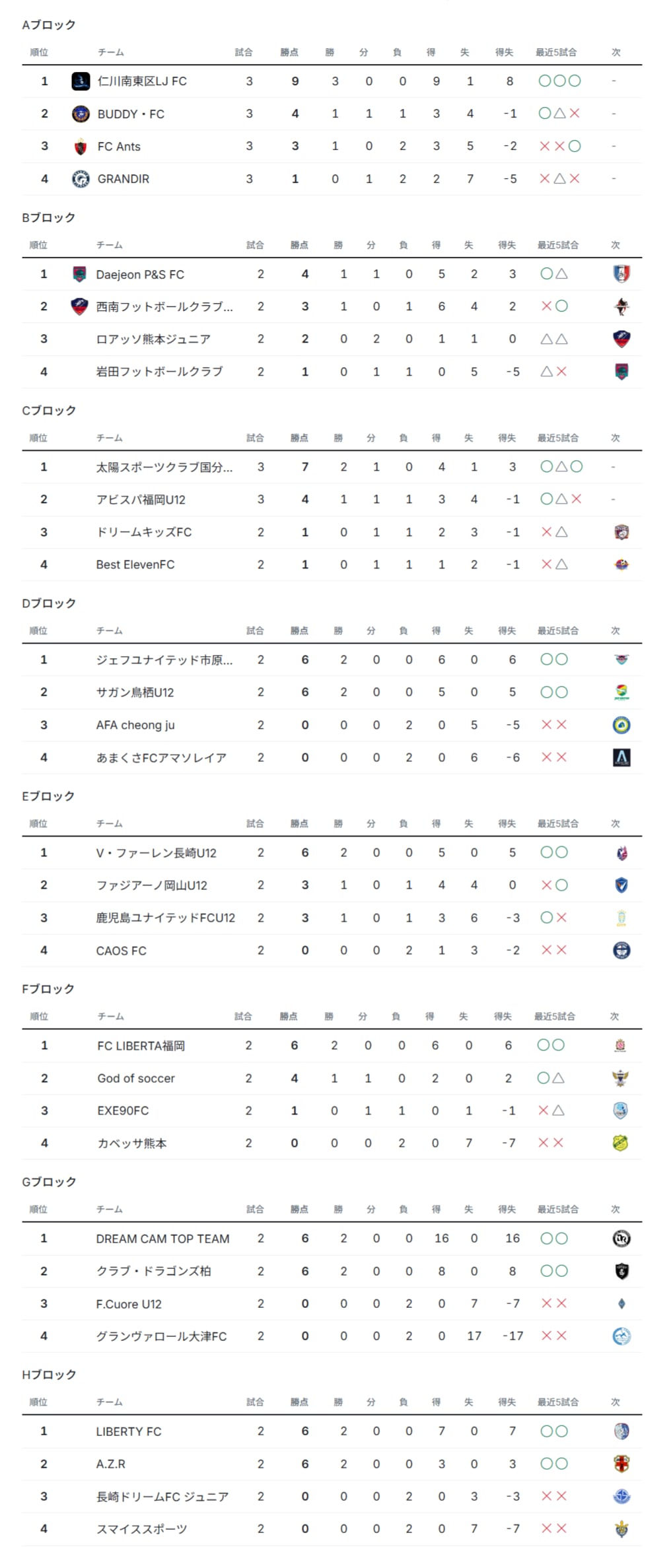
Task: Click next-opponent icon in Daejeon P&S FC row
Action: (621, 273)
